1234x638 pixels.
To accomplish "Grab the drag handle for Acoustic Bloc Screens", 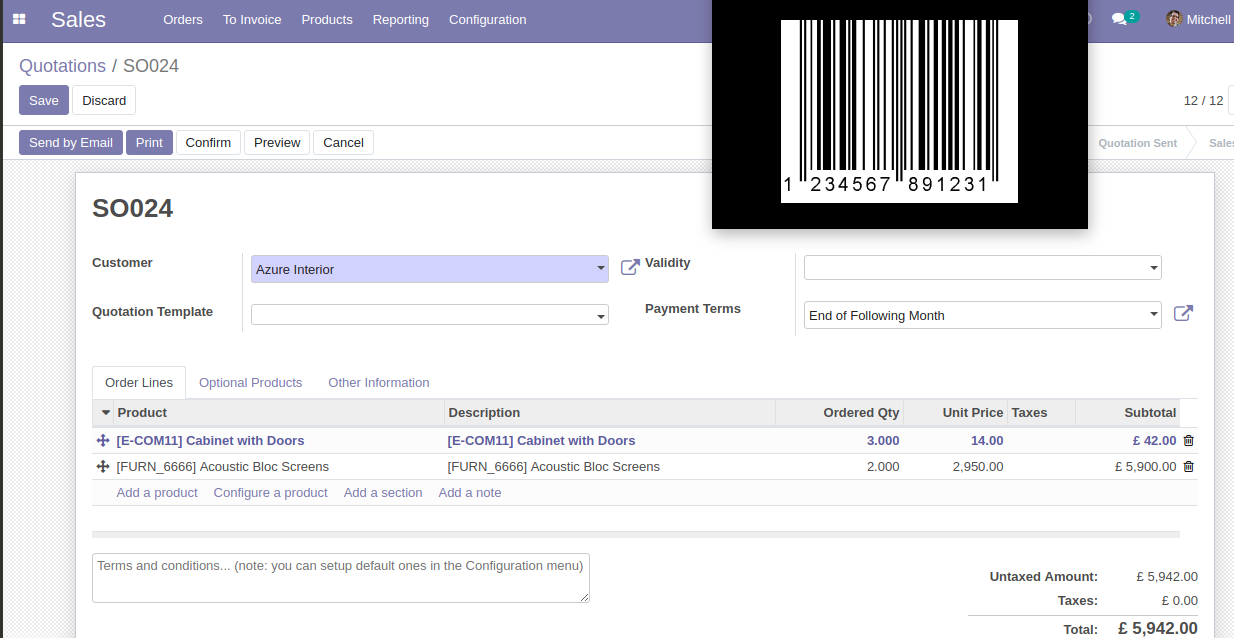I will pyautogui.click(x=102, y=466).
